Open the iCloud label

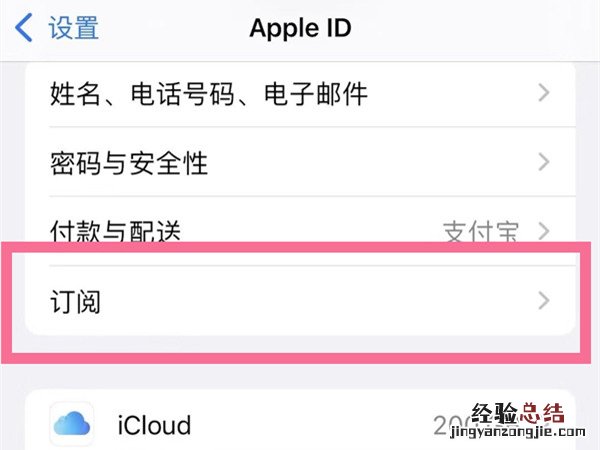pos(154,425)
